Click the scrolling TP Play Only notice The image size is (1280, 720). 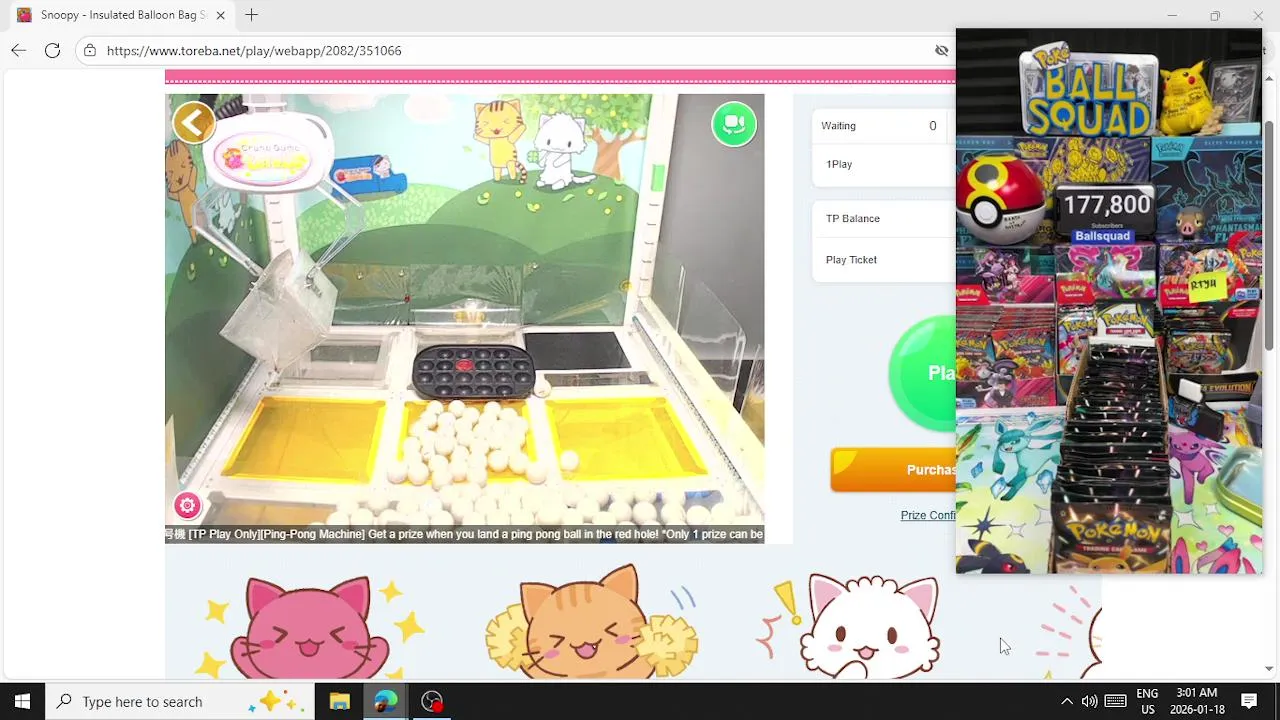[464, 534]
